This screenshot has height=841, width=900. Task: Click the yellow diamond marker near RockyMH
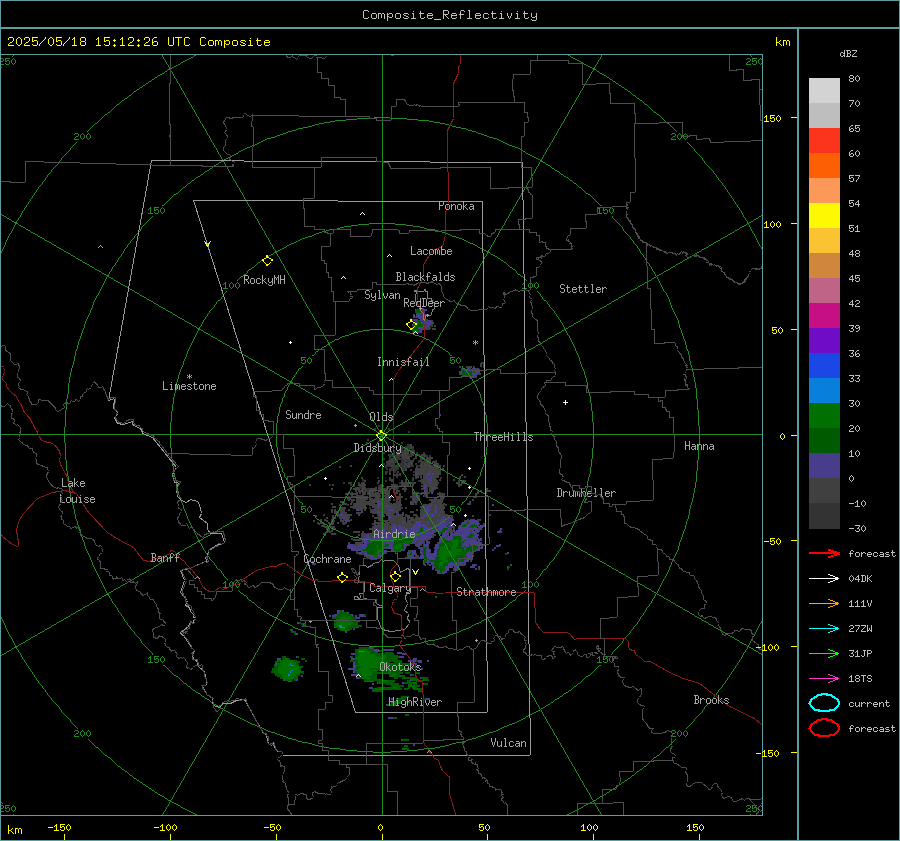tap(267, 261)
